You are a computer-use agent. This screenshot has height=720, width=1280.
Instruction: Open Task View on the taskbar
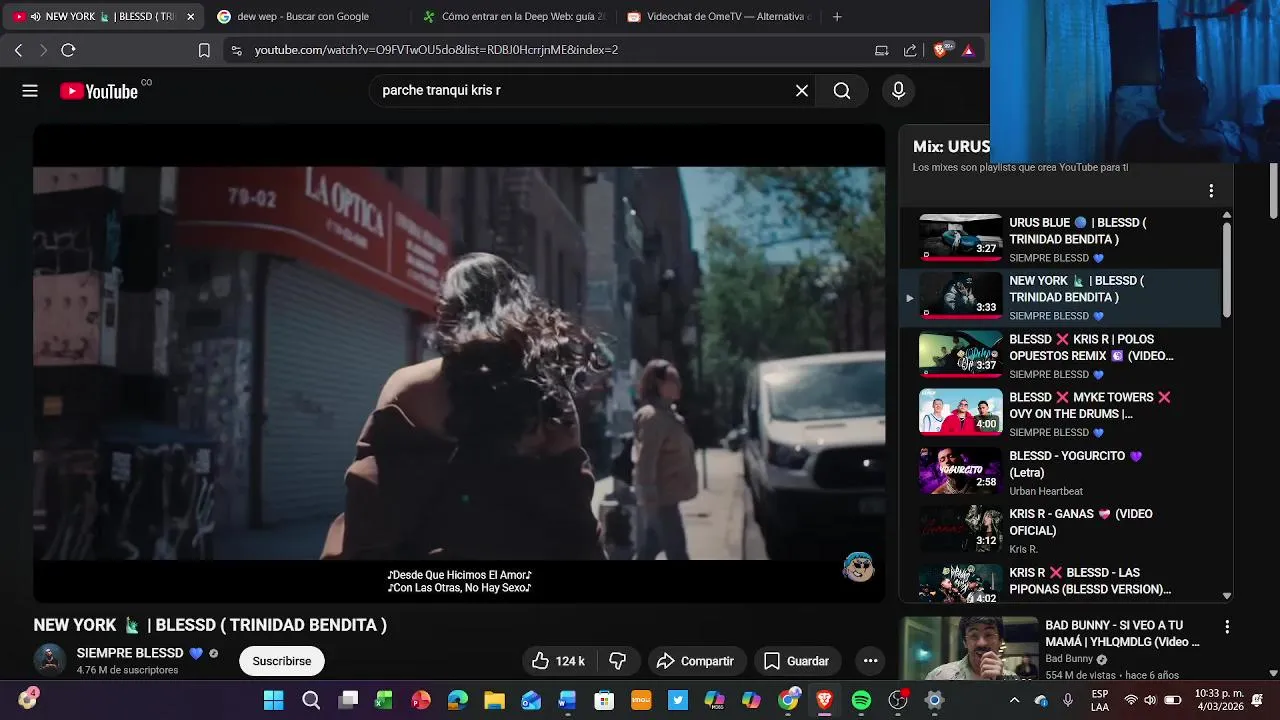tap(347, 700)
